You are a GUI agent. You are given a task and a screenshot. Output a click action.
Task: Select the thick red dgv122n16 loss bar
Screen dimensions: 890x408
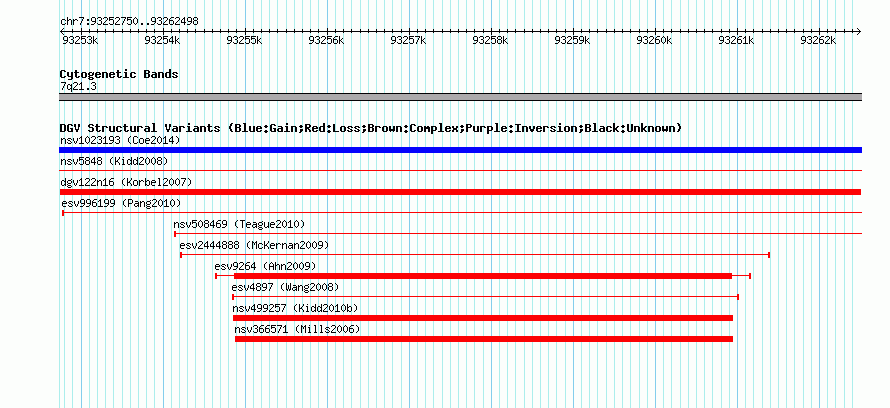click(x=460, y=192)
